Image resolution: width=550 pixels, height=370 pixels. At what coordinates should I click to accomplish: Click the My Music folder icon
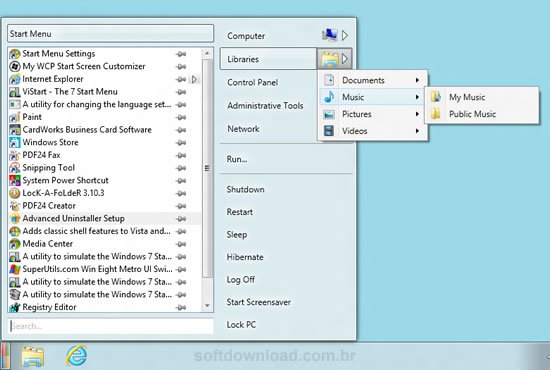point(436,97)
